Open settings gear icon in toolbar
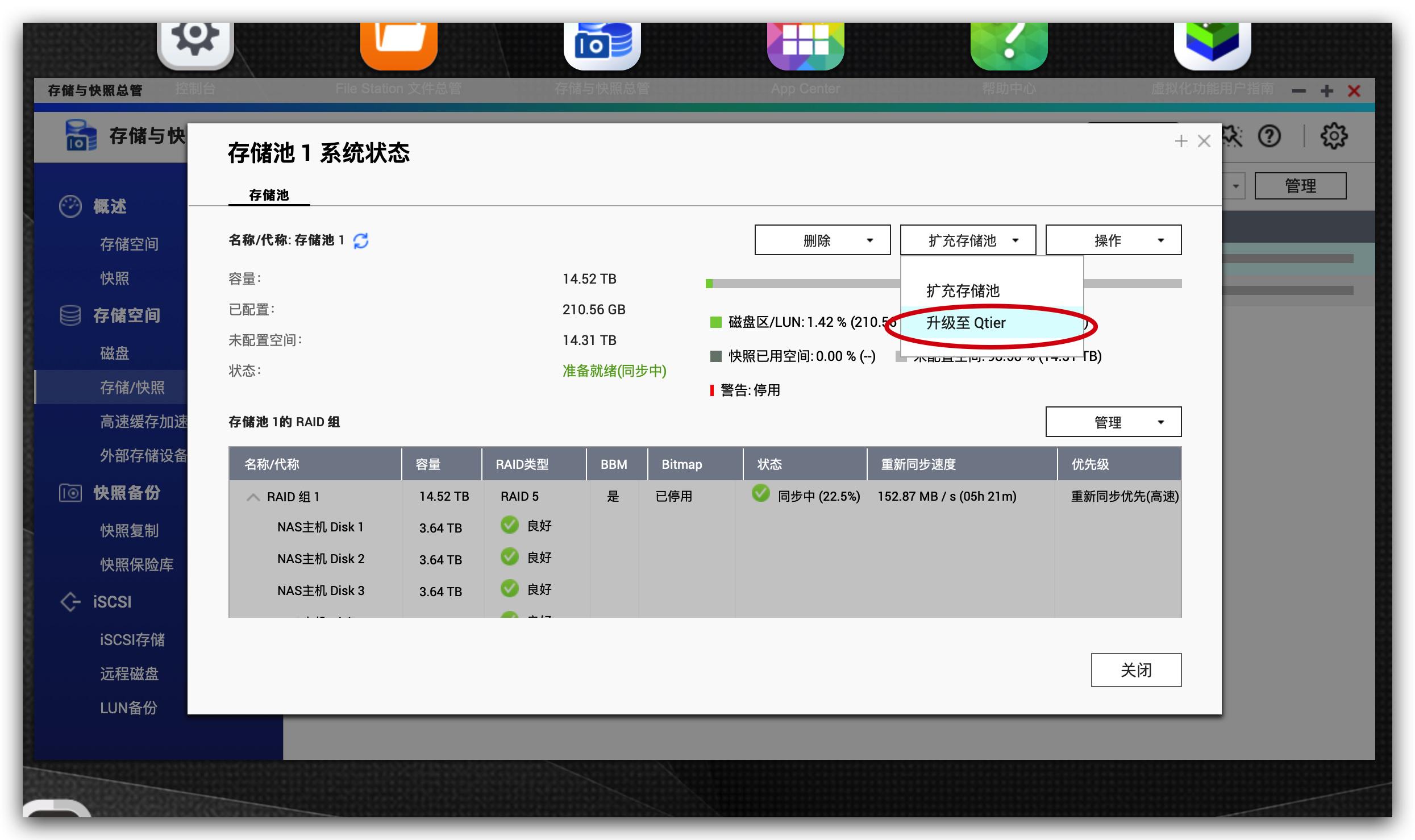Image resolution: width=1415 pixels, height=840 pixels. click(1333, 136)
